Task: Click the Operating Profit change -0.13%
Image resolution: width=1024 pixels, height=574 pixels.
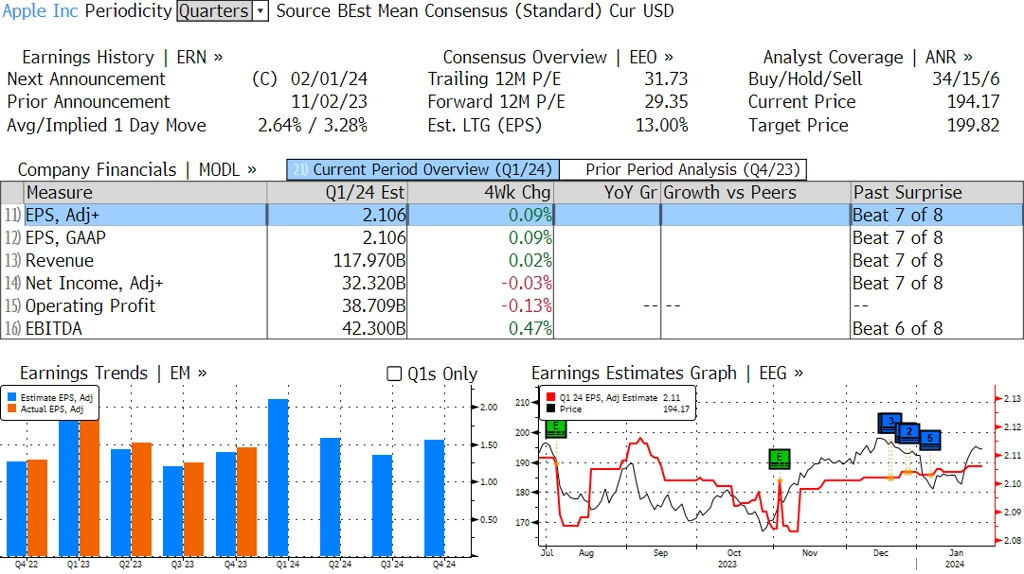Action: pyautogui.click(x=526, y=306)
